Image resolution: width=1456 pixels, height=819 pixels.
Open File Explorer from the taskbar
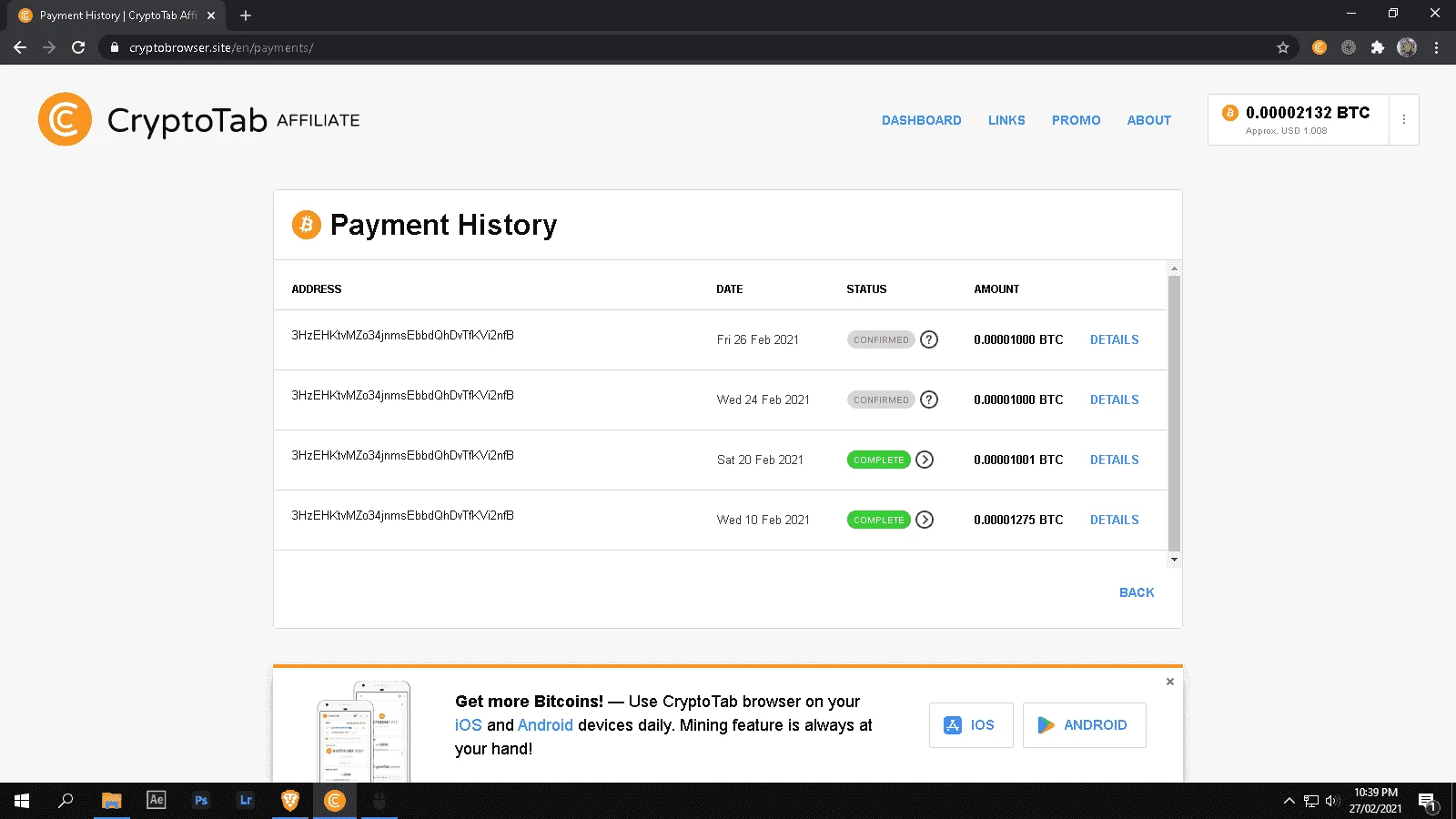[111, 801]
